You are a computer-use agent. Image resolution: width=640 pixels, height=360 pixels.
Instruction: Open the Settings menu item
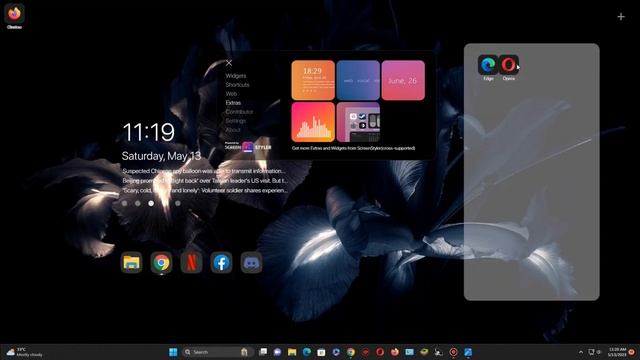pos(236,121)
